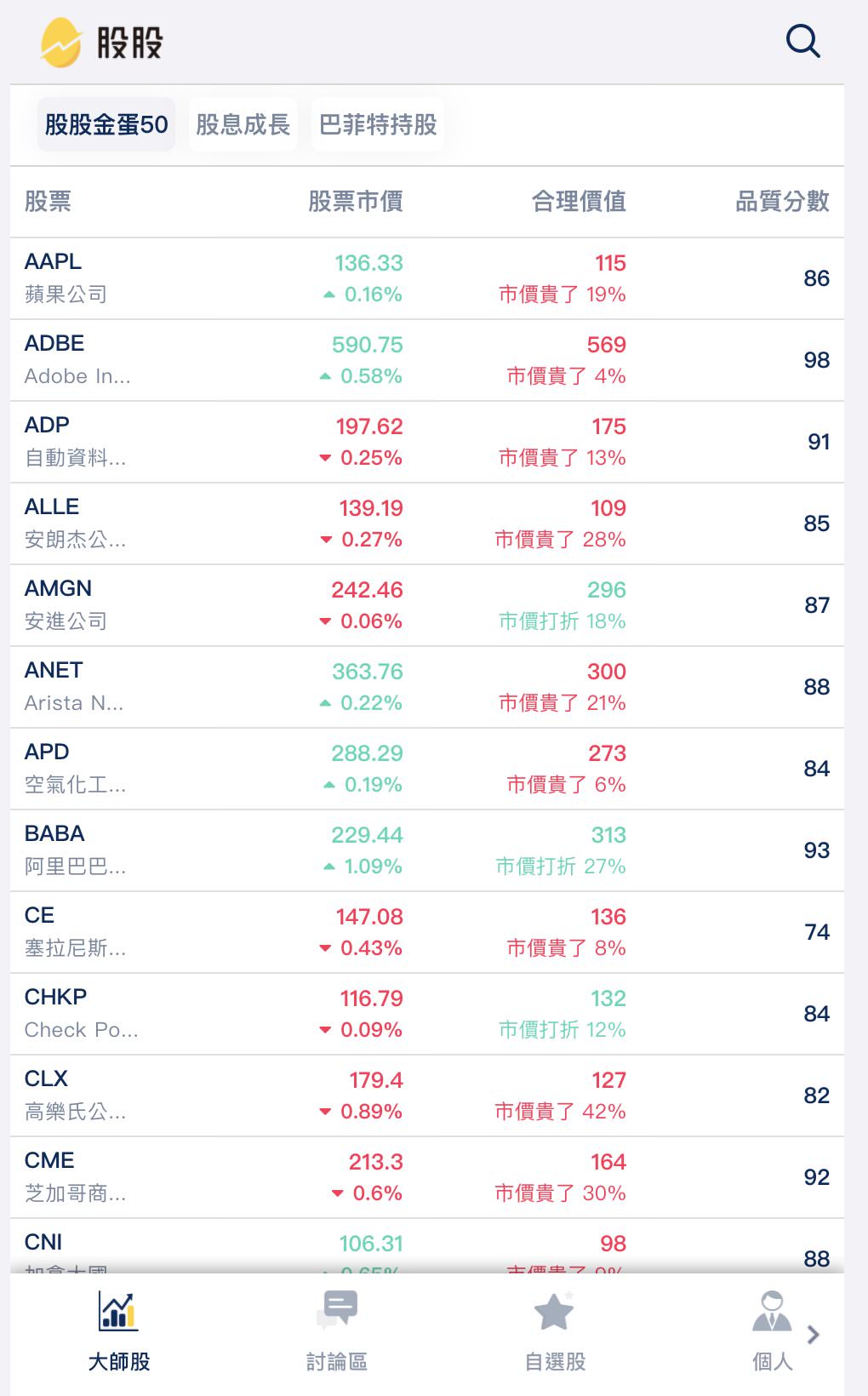View the BABA 阿里巴巴 stock details
The width and height of the screenshot is (868, 1396).
click(x=425, y=850)
